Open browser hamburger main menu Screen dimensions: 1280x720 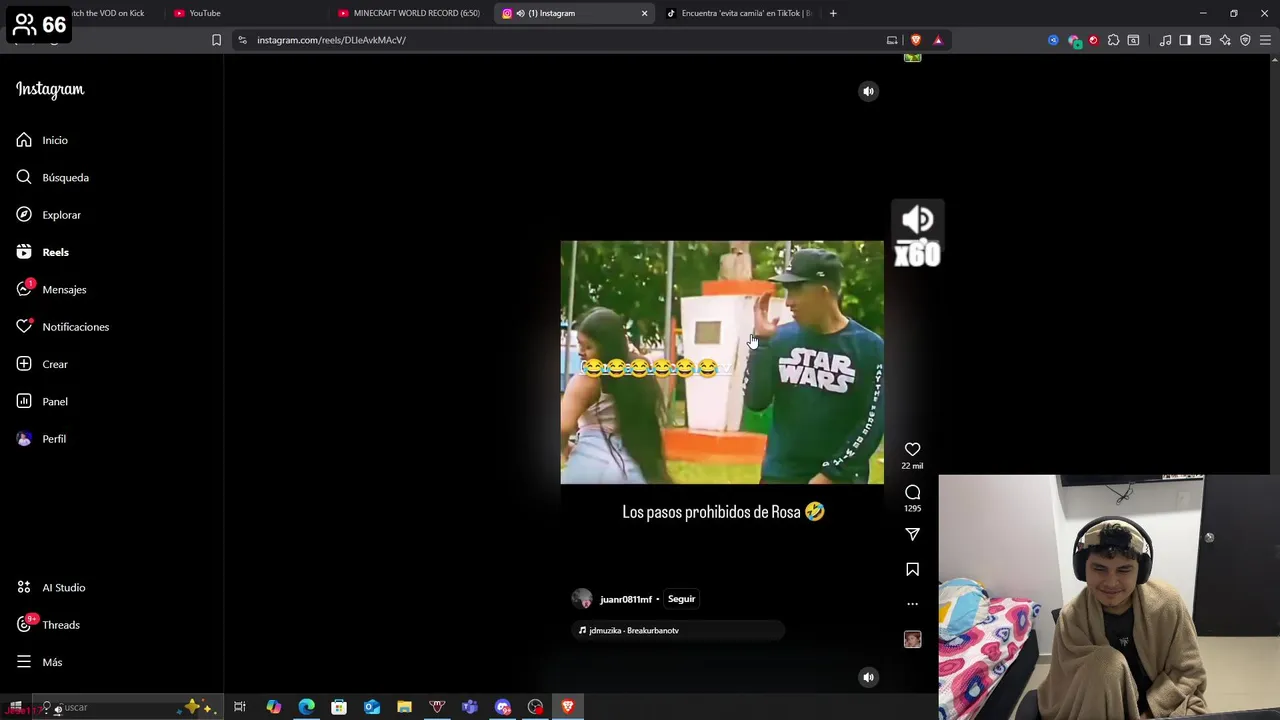(1266, 40)
